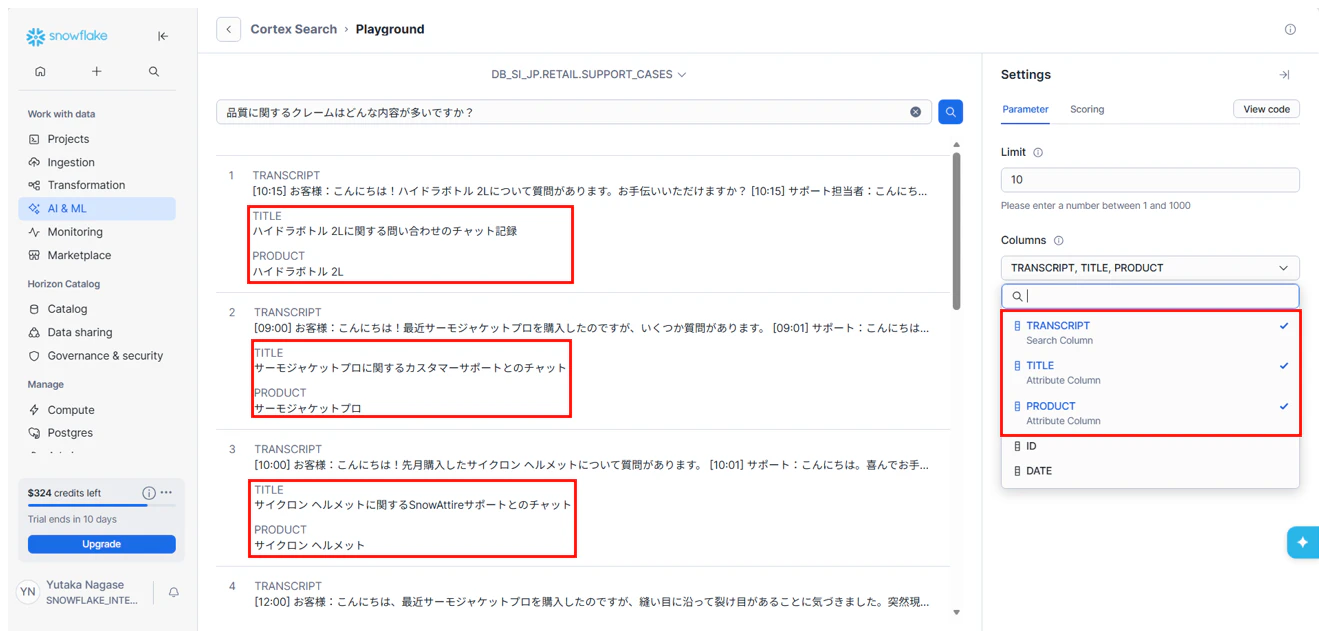
Task: Click the Limit input field
Action: [1150, 180]
